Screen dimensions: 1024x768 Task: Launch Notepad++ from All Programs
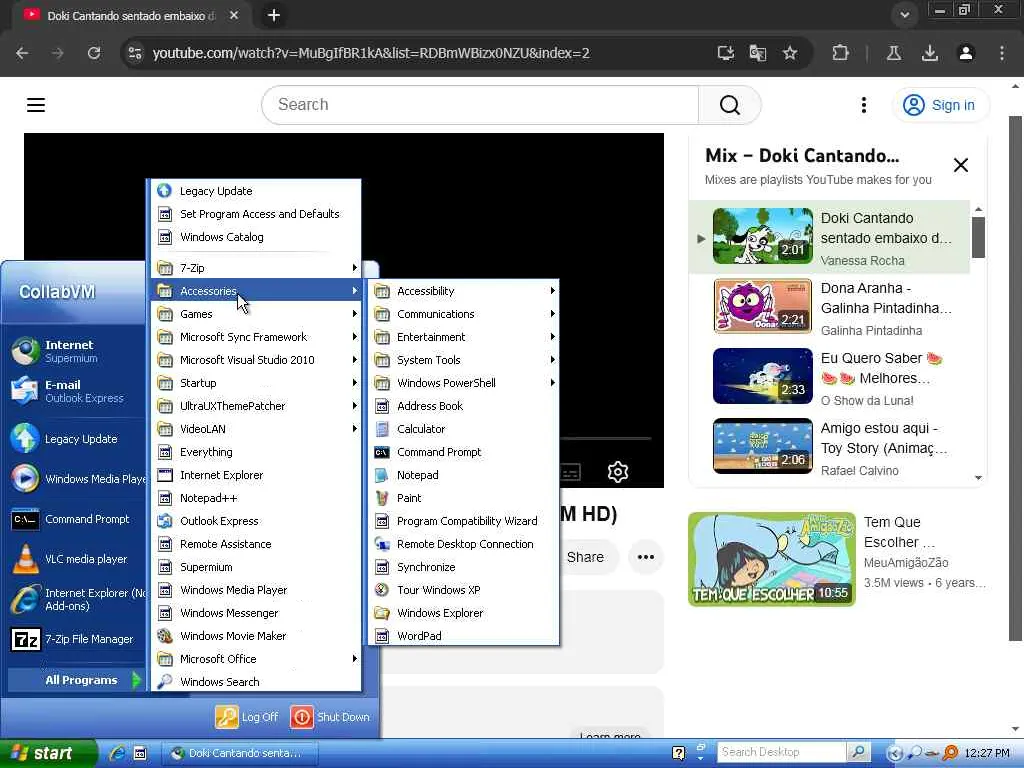tap(256, 498)
